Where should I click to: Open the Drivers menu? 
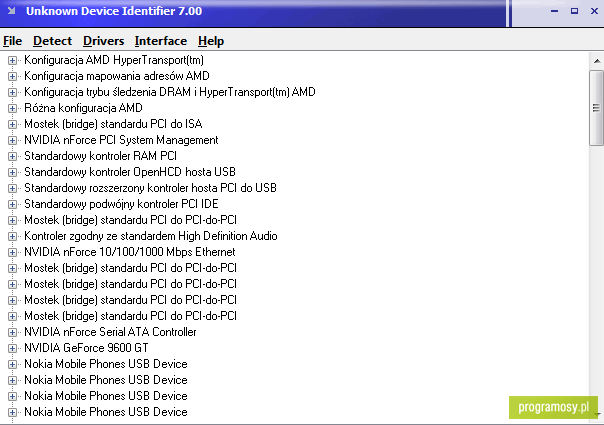point(104,41)
